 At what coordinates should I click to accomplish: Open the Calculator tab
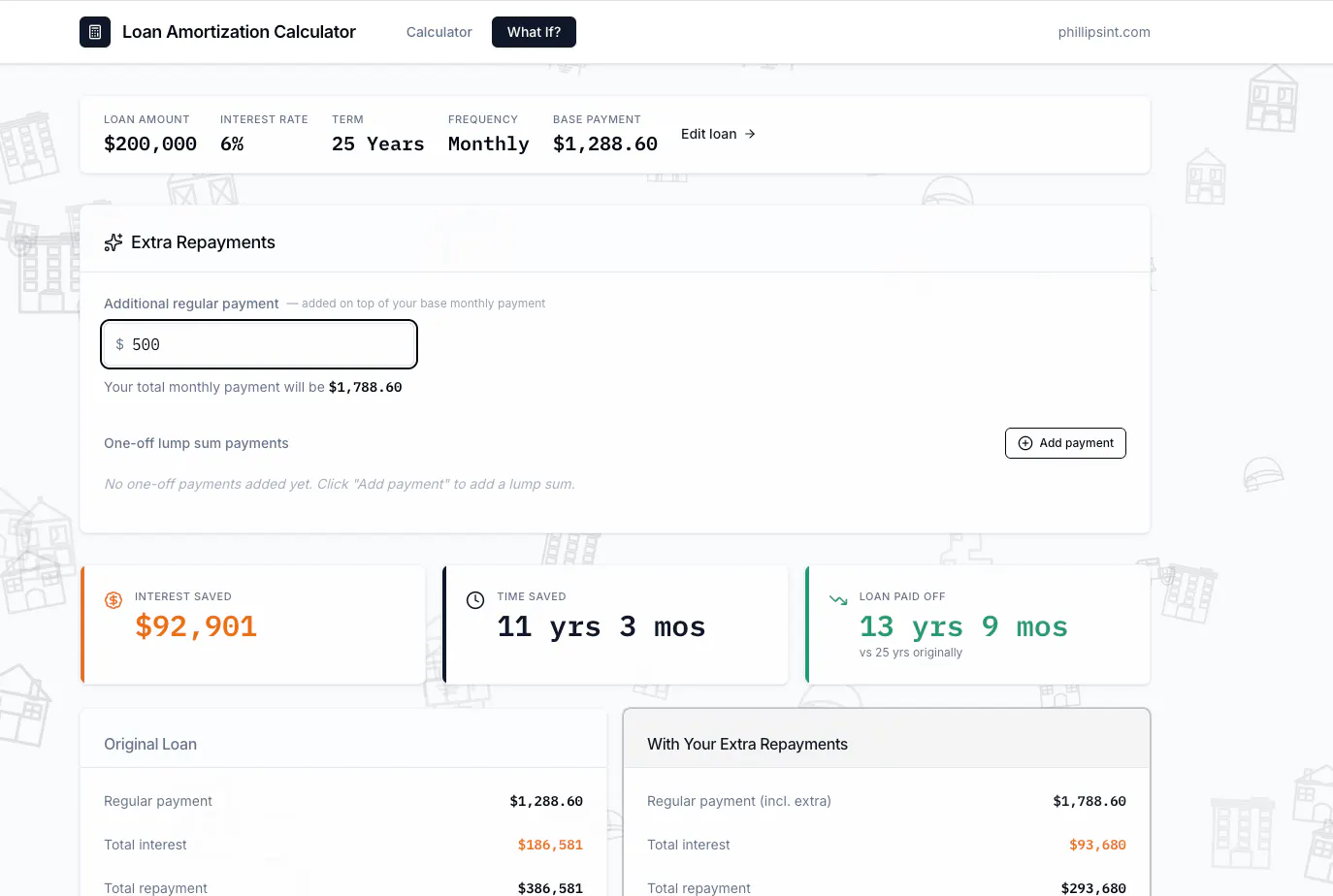tap(439, 32)
